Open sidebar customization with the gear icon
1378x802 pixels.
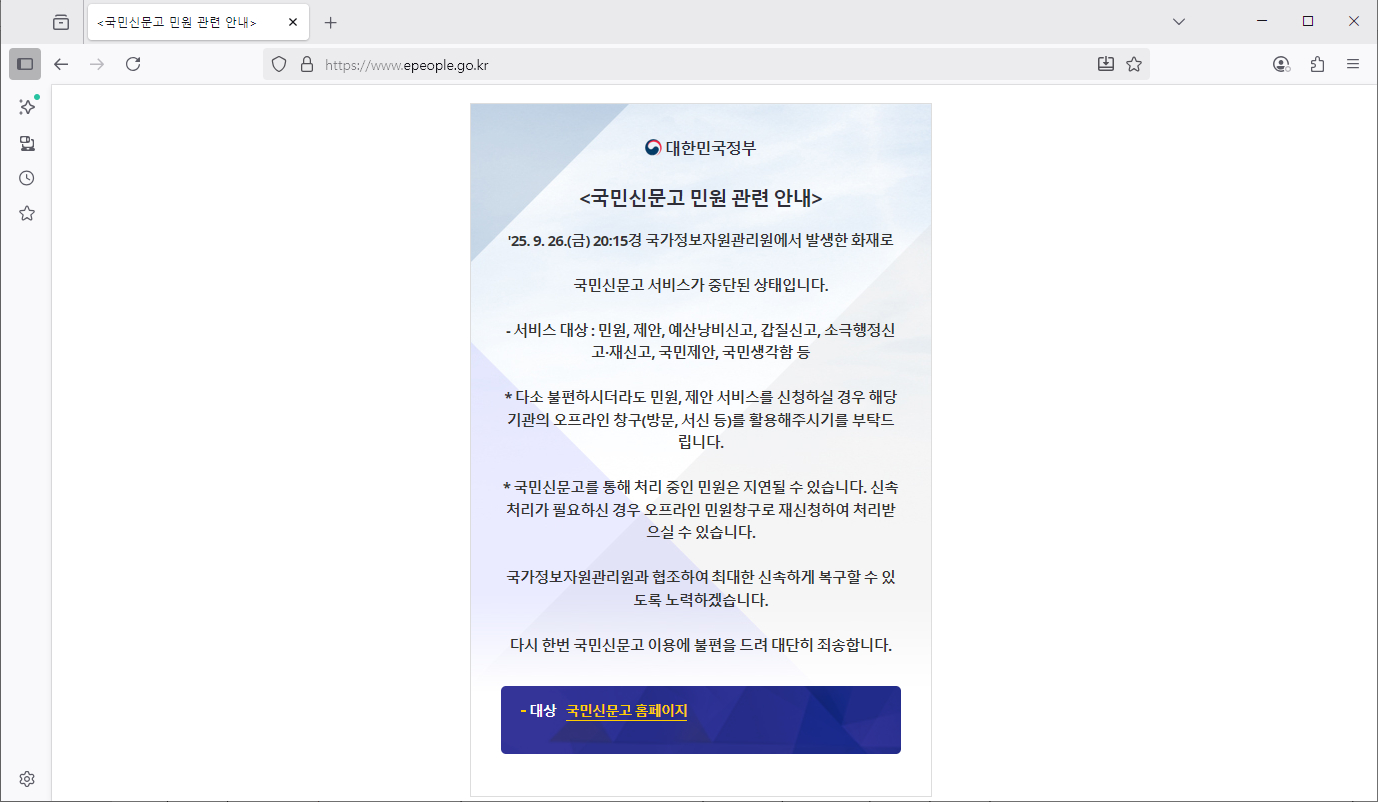26,778
